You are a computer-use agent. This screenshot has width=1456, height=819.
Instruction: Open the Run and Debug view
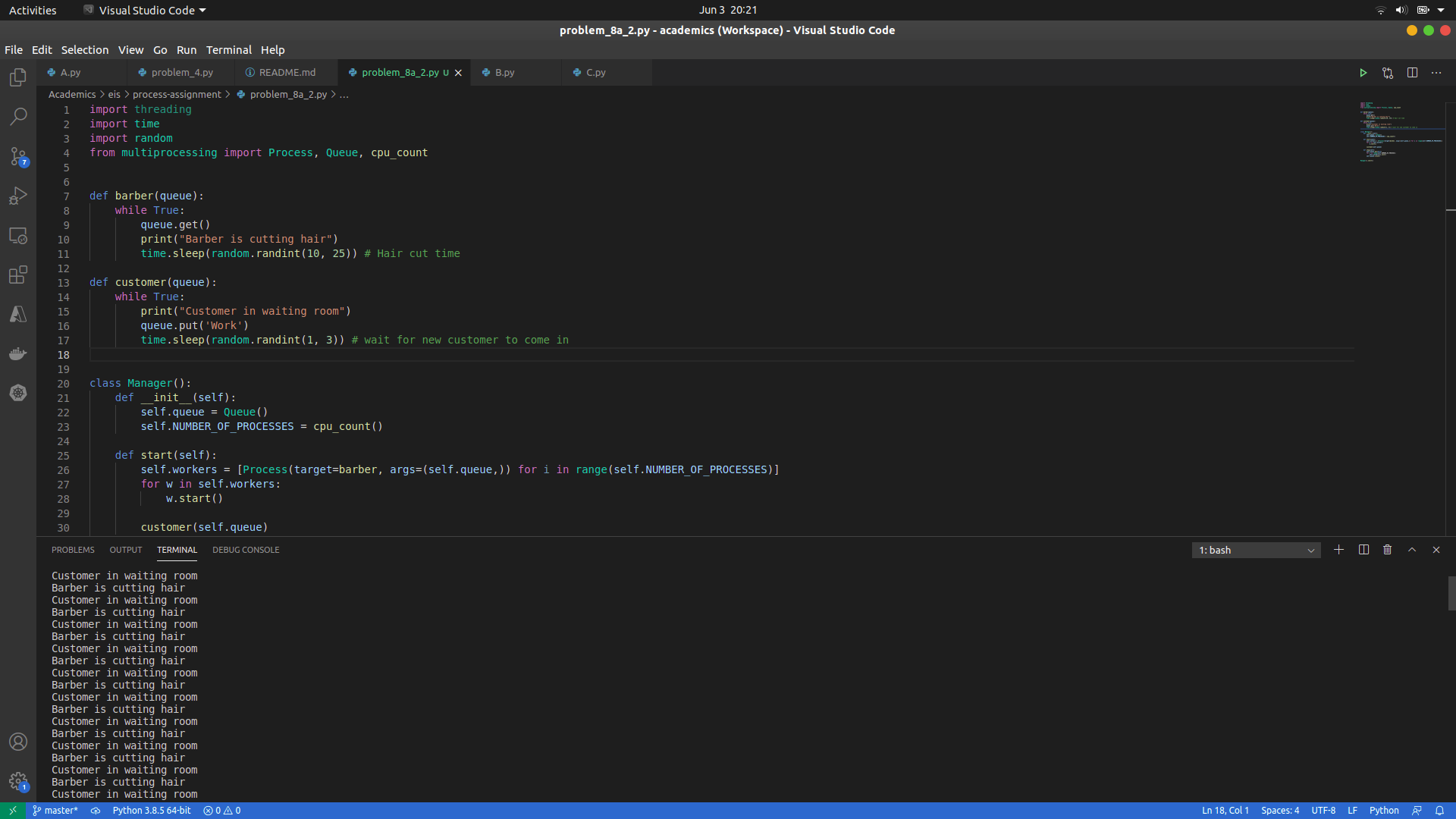tap(18, 196)
